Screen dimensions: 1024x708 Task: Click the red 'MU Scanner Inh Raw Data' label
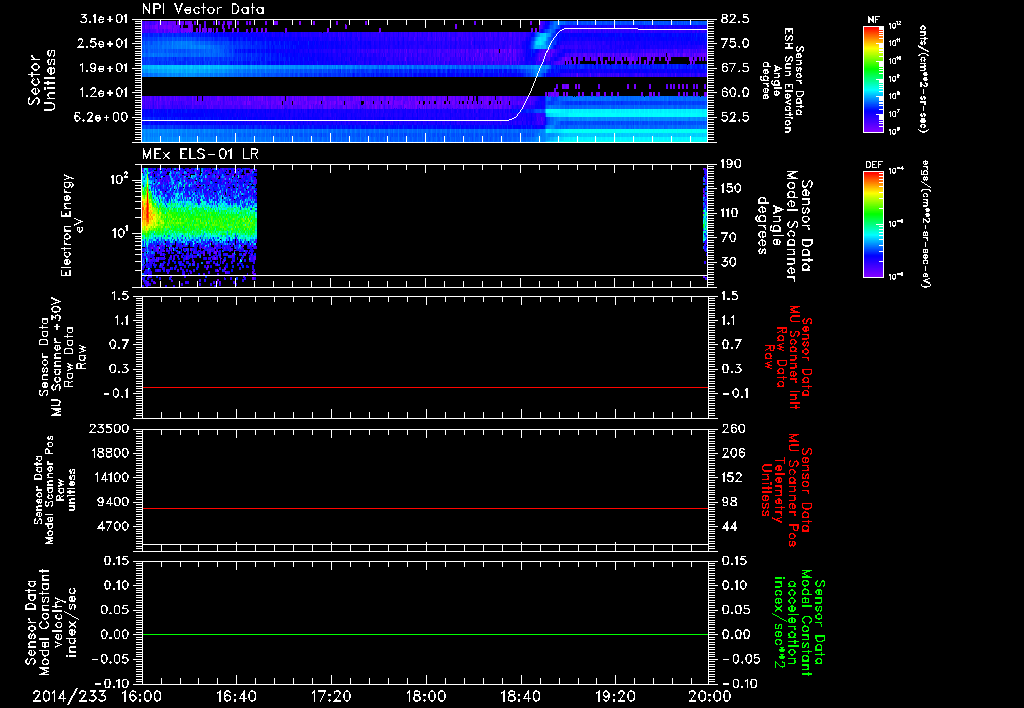point(789,357)
